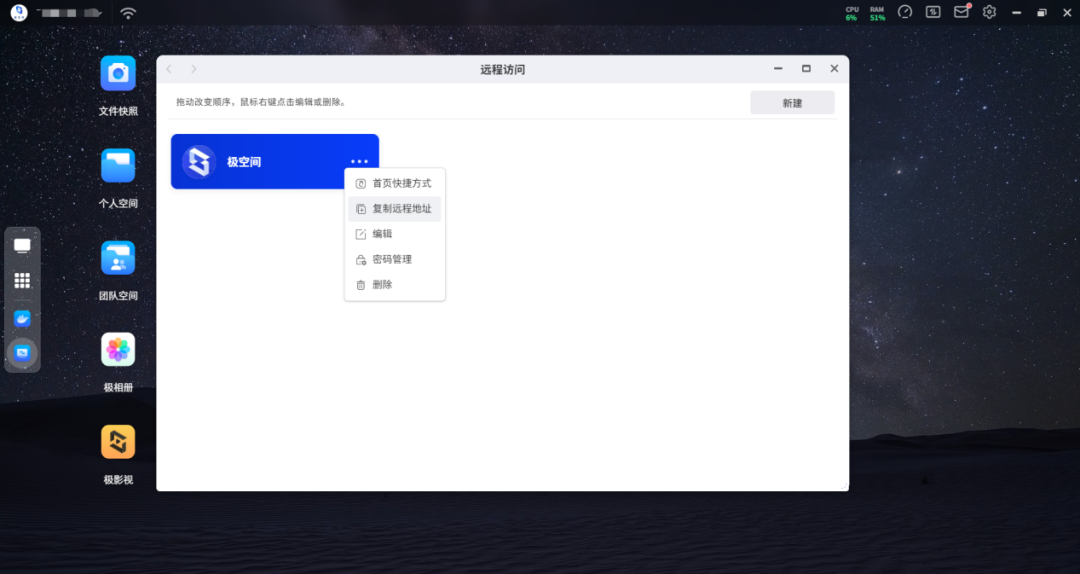The height and width of the screenshot is (574, 1080).
Task: Open CPU usage indicator
Action: tap(852, 14)
